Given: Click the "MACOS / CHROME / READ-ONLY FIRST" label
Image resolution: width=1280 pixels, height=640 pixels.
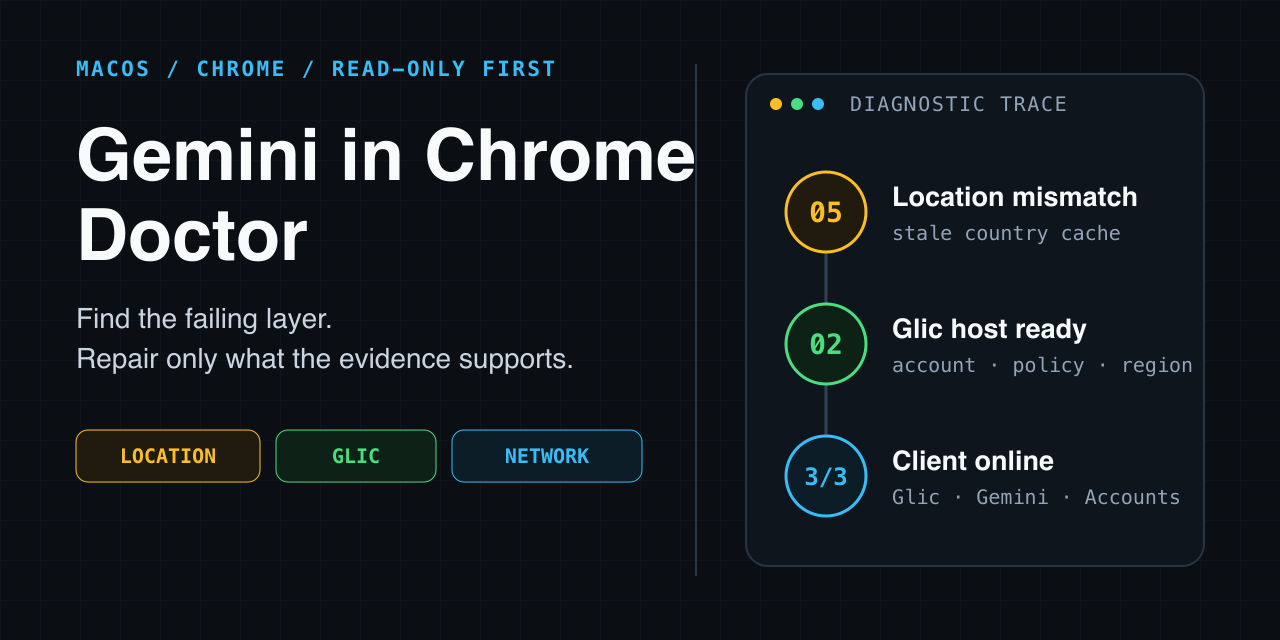Looking at the screenshot, I should [x=316, y=69].
